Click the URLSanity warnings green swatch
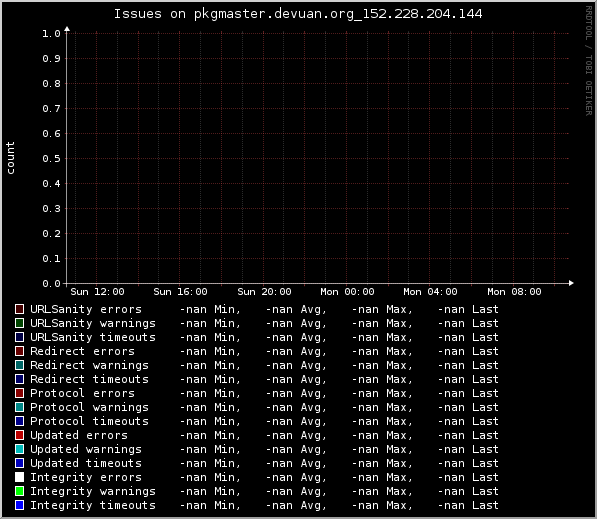 (19, 323)
